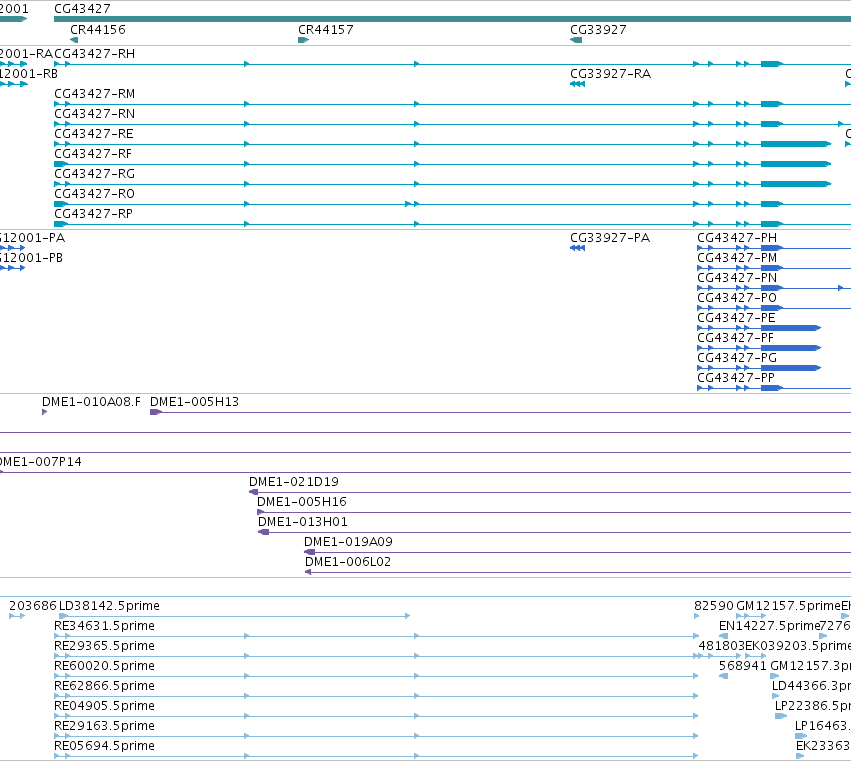Viewport: 851px width, 761px height.
Task: Select the 568941 feature label
Action: point(743,667)
